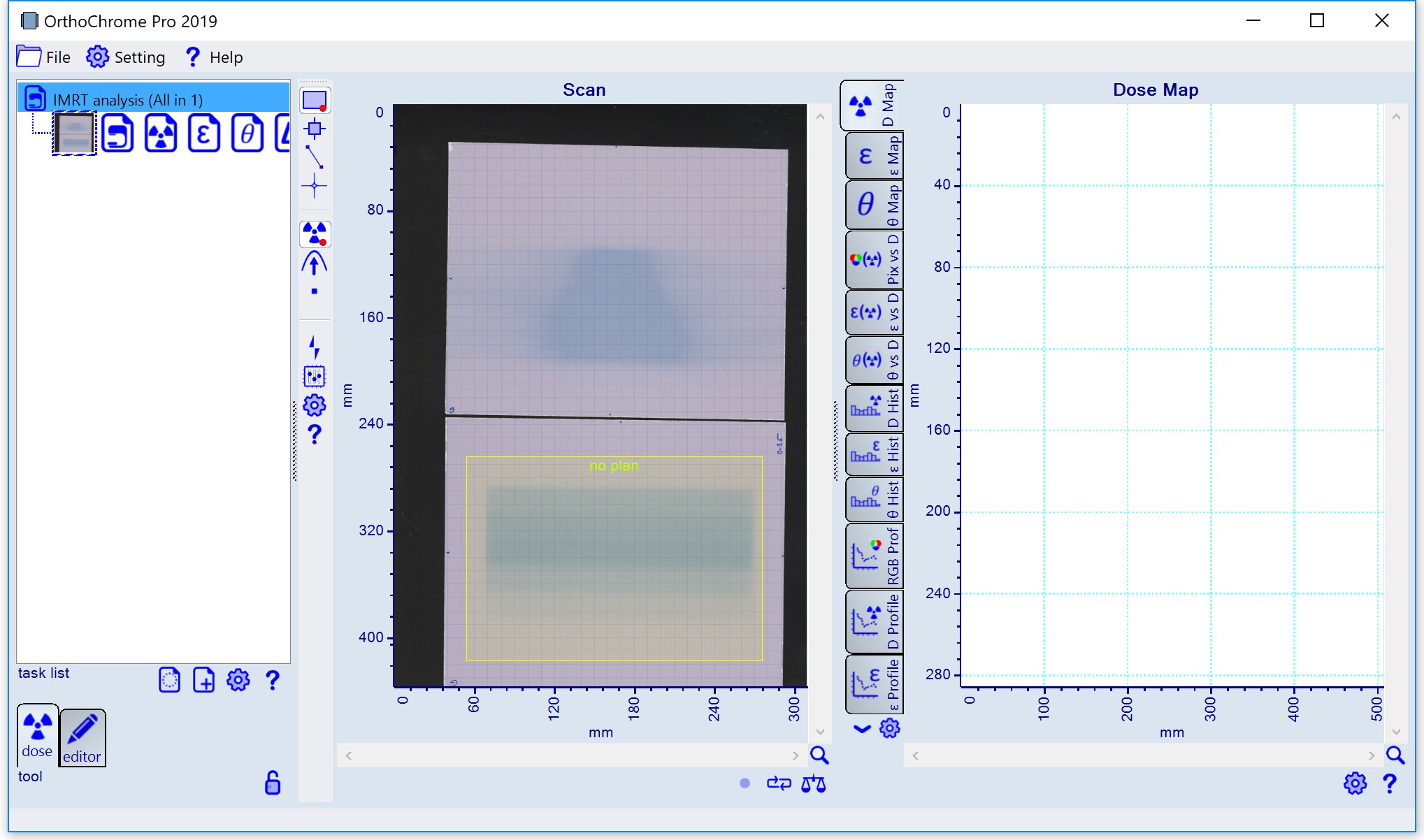
Task: Open the editor tool tab
Action: click(82, 739)
